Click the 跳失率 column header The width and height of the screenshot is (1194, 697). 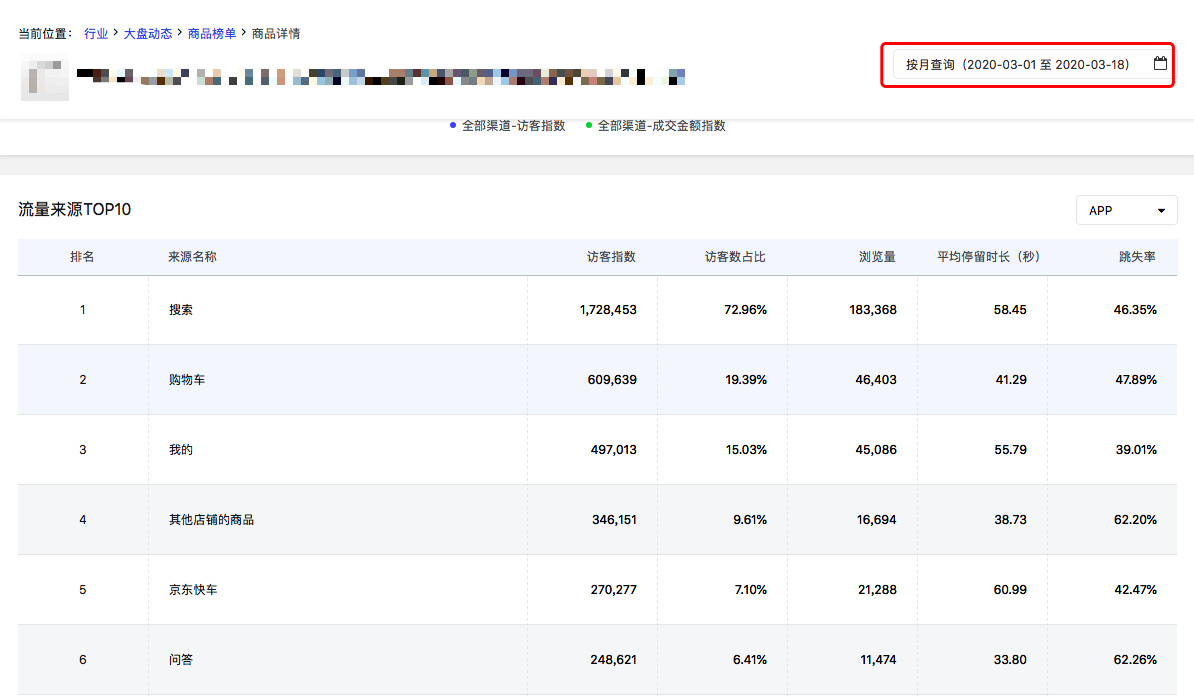1137,257
